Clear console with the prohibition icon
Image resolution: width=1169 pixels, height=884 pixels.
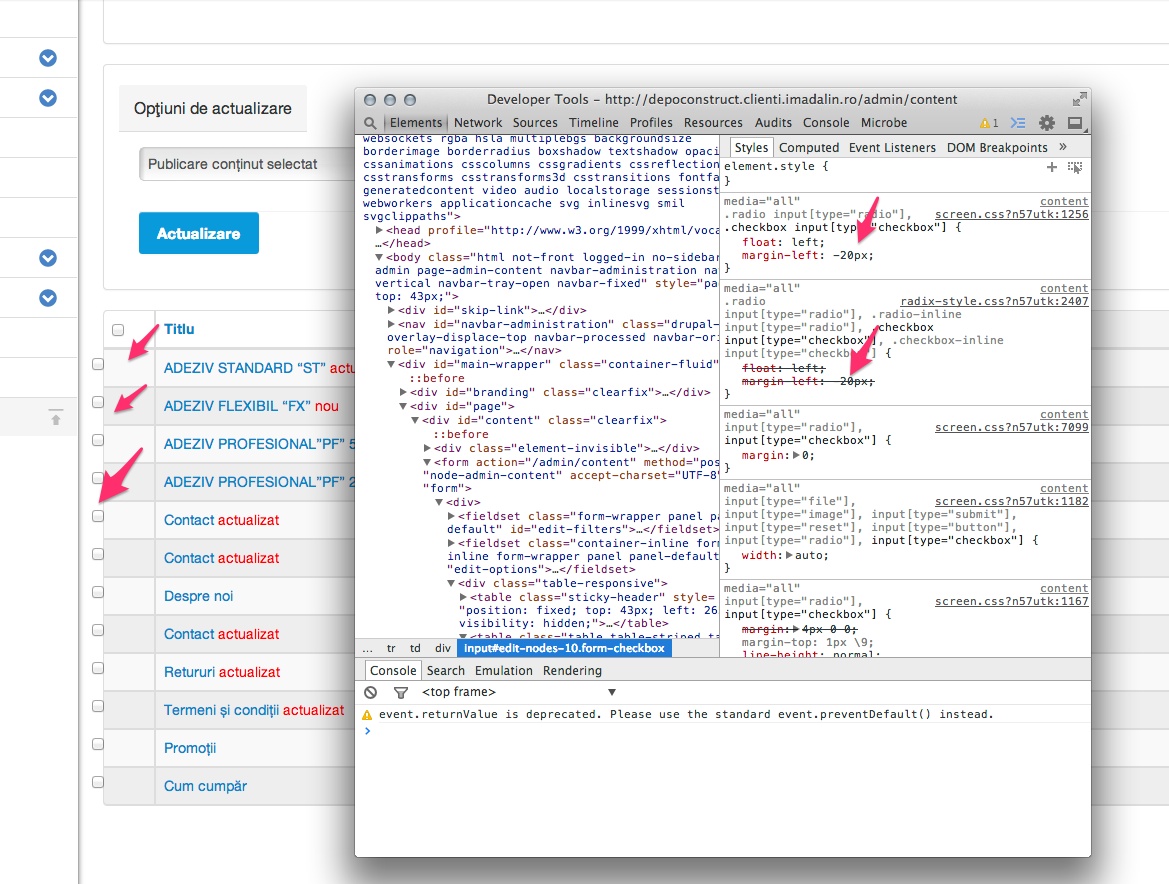(x=371, y=692)
